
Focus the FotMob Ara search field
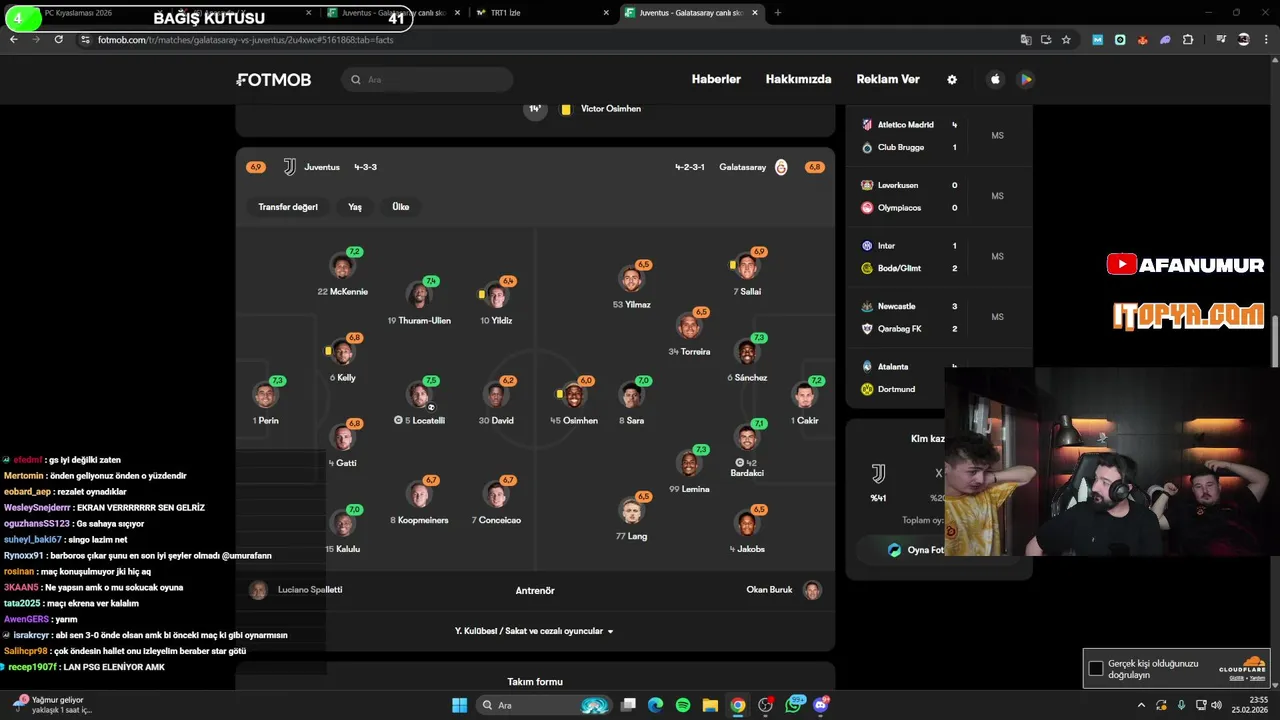point(427,80)
